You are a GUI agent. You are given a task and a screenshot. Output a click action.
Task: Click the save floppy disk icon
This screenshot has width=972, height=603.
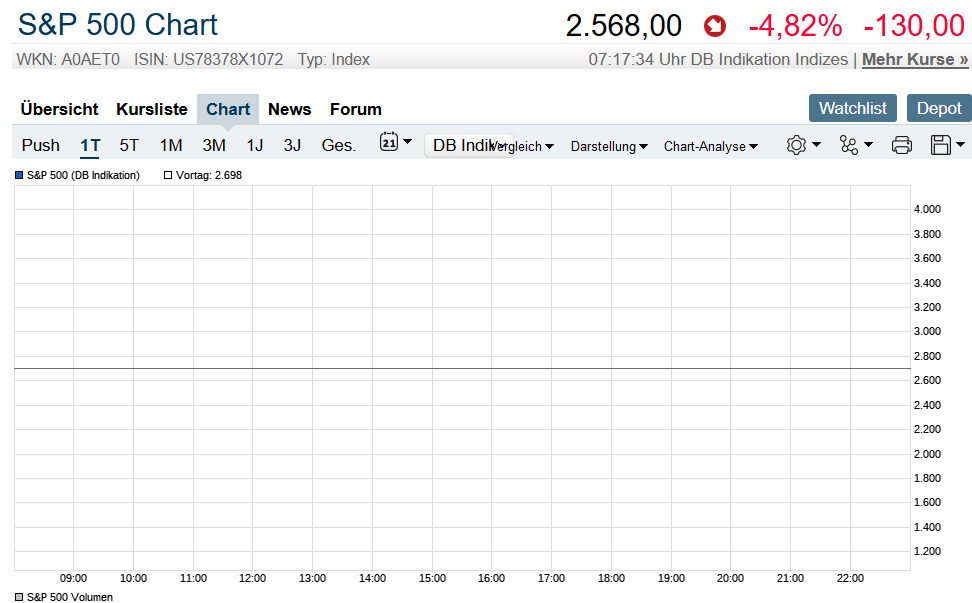[940, 145]
